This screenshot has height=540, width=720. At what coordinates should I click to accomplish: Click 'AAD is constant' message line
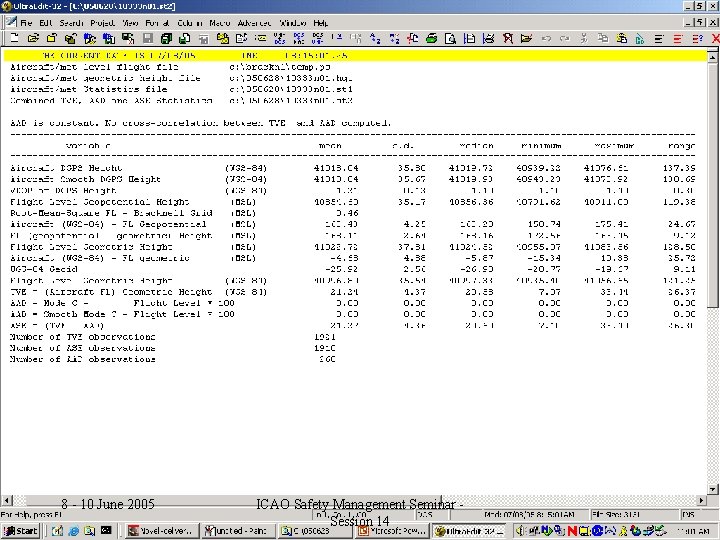[201, 123]
